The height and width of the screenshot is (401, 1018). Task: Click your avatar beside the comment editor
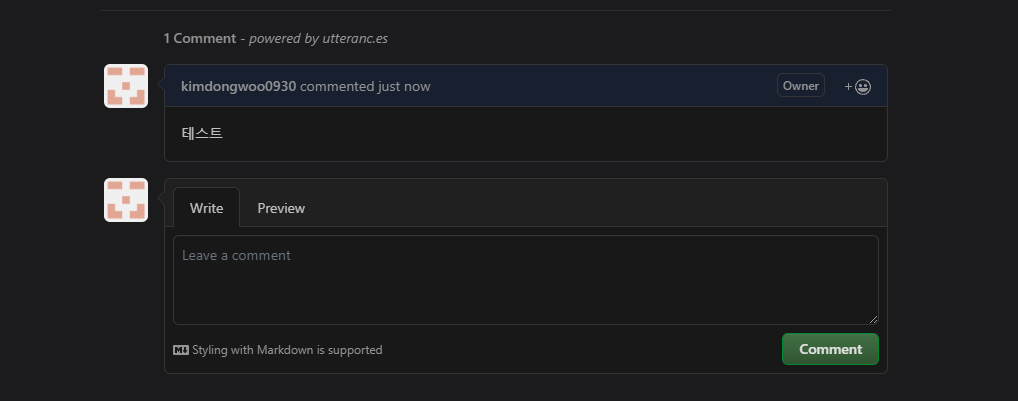pos(126,200)
